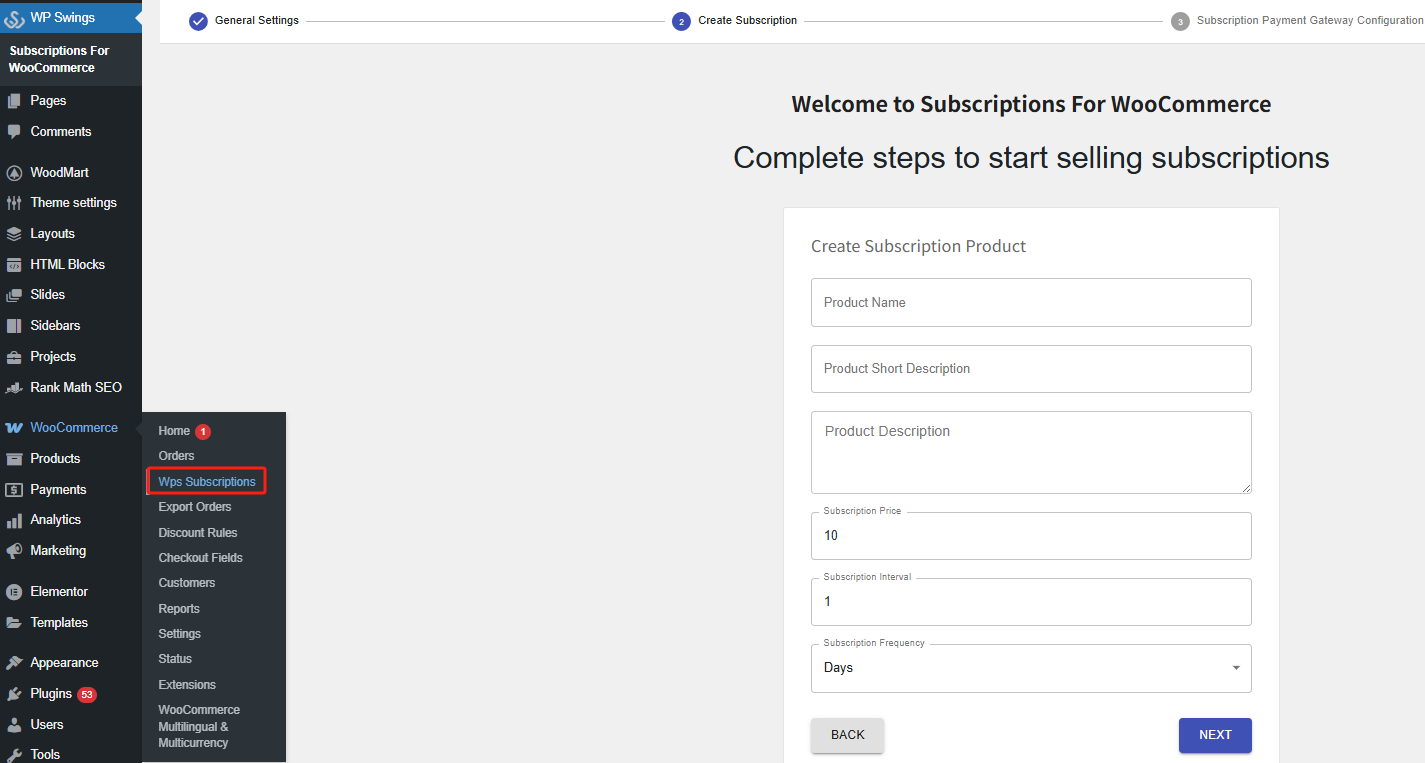Screen dimensions: 1425x763
Task: Click the WooCommerce icon in sidebar
Action: [14, 428]
